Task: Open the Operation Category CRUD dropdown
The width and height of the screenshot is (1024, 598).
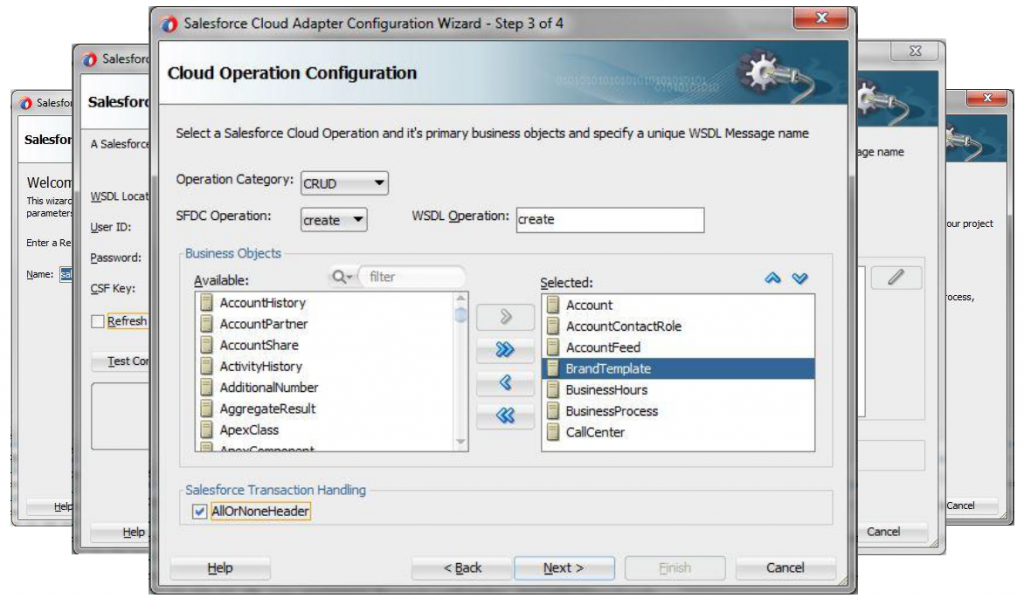Action: click(x=344, y=184)
